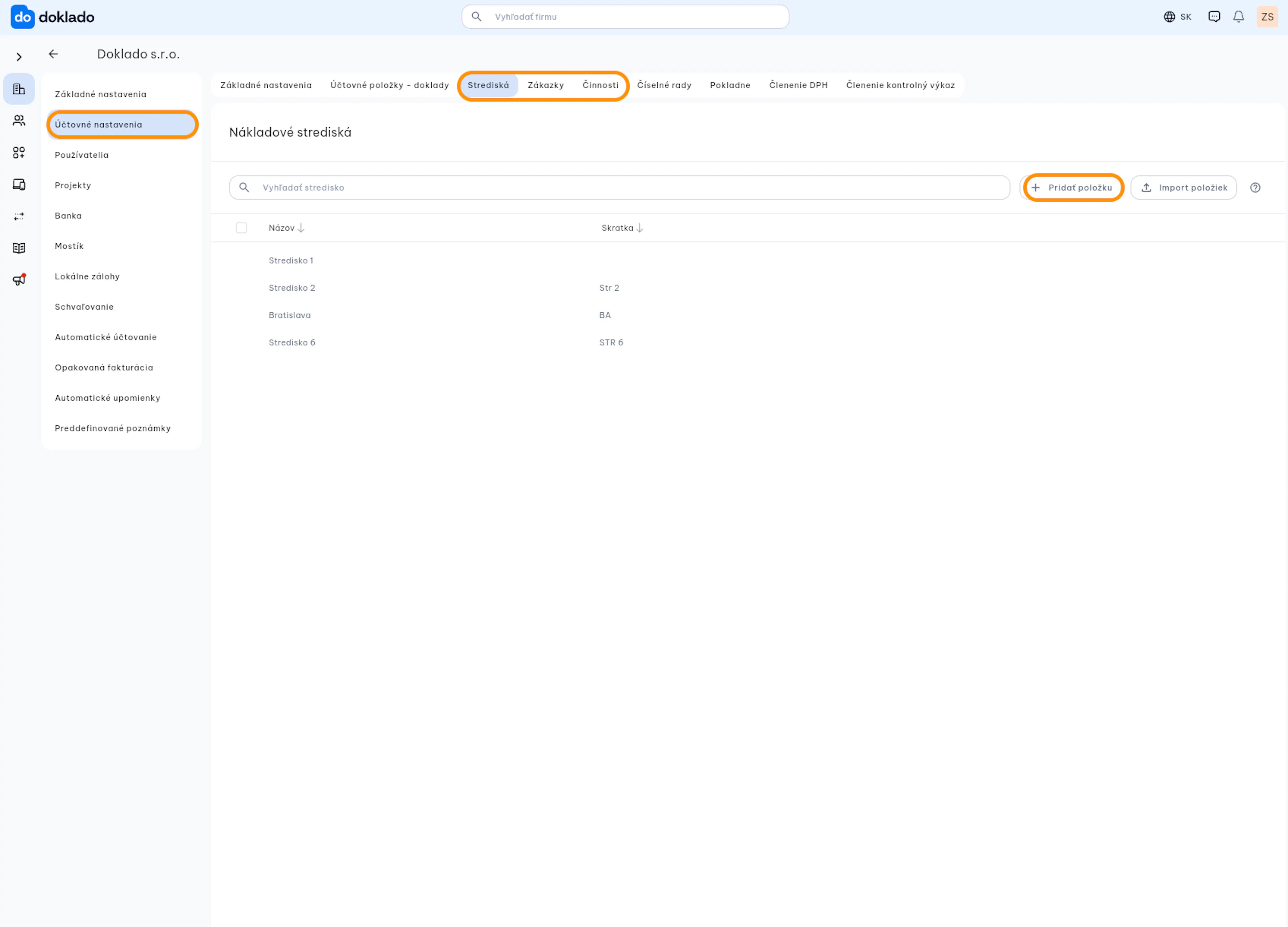The image size is (1288, 927).
Task: Switch to the Strediská tab
Action: 488,85
